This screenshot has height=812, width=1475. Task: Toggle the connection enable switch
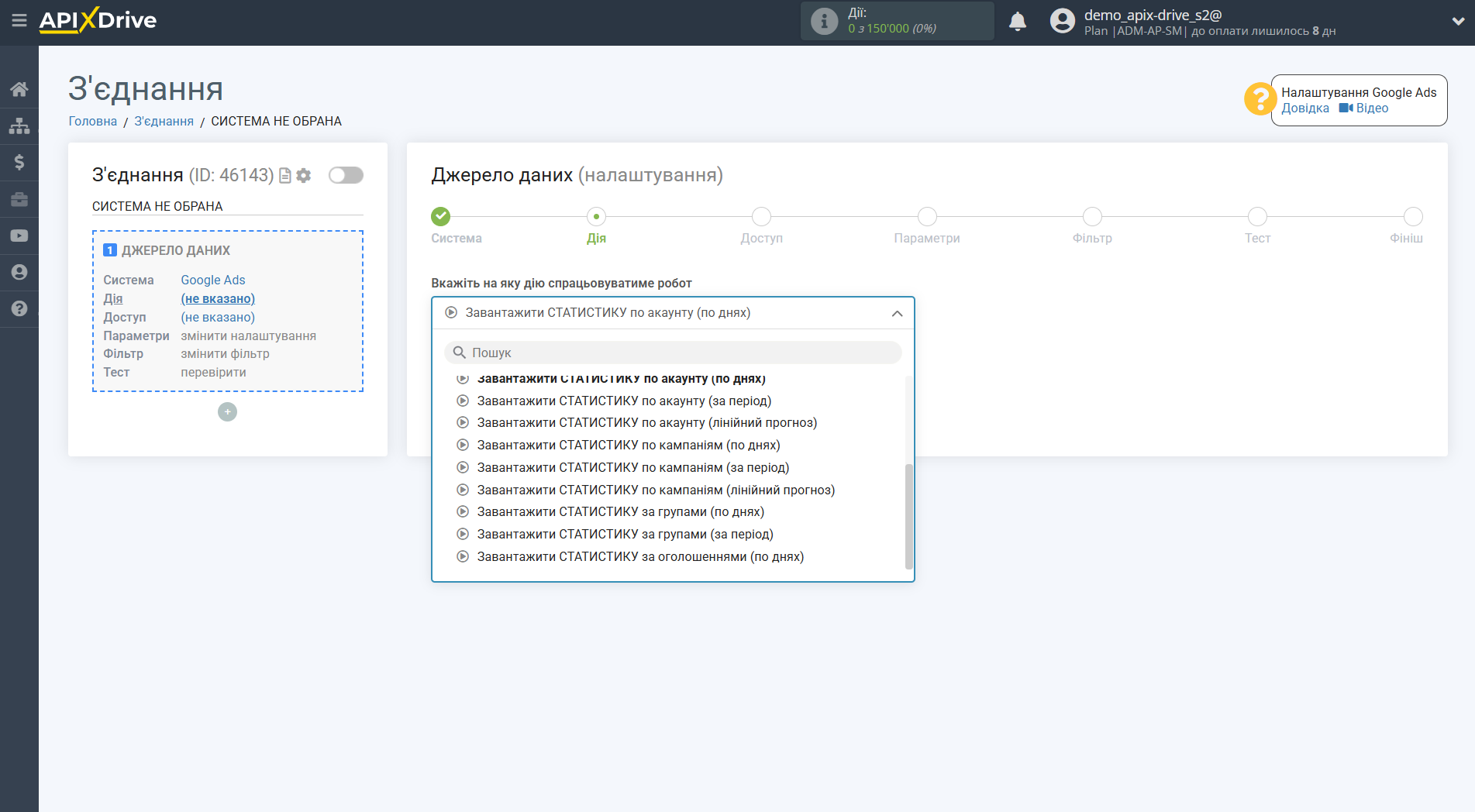pyautogui.click(x=346, y=175)
